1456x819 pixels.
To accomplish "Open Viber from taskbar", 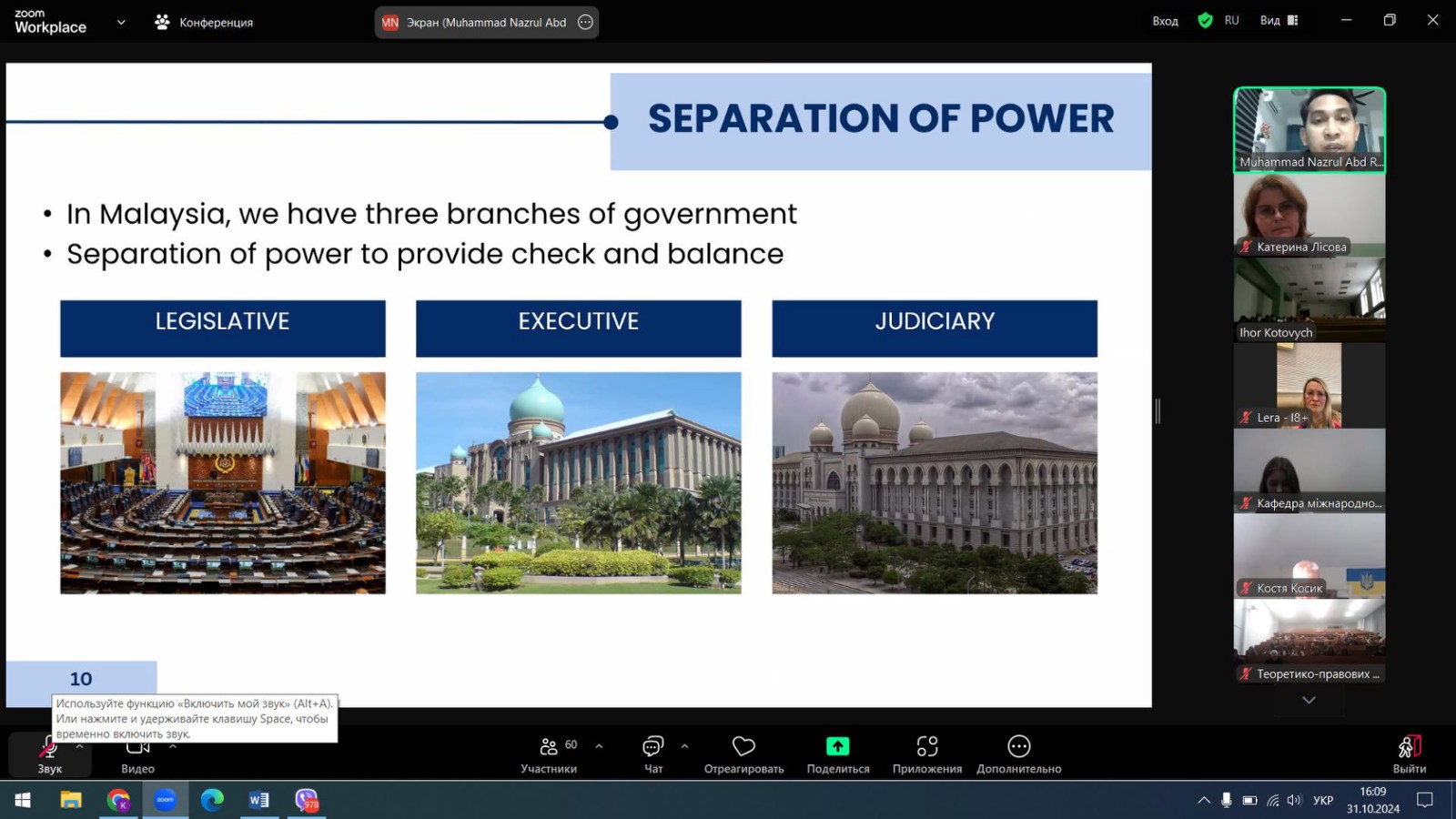I will pyautogui.click(x=307, y=800).
